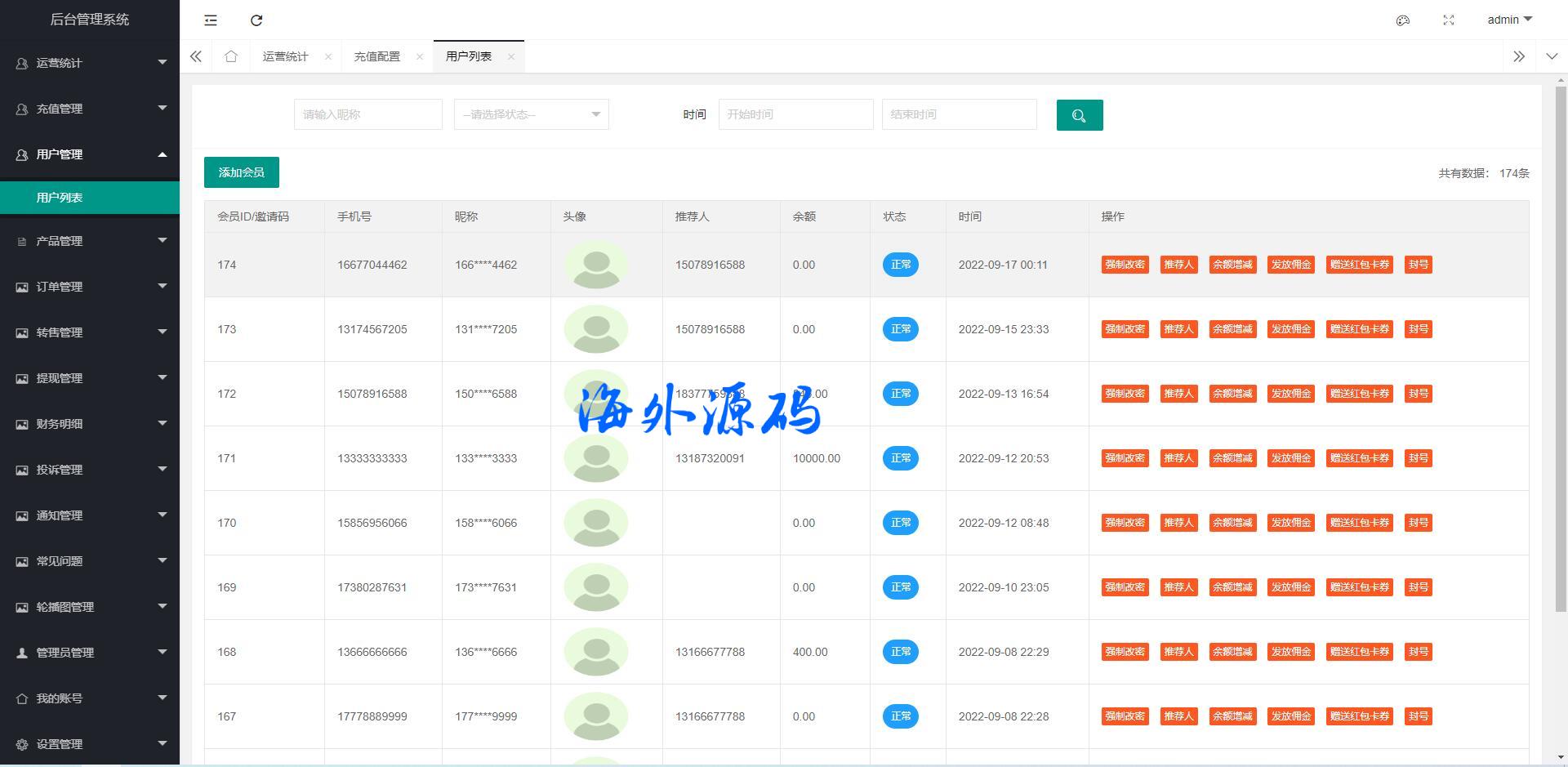Click the refresh icon in the top bar
The image size is (1568, 767).
click(x=256, y=20)
